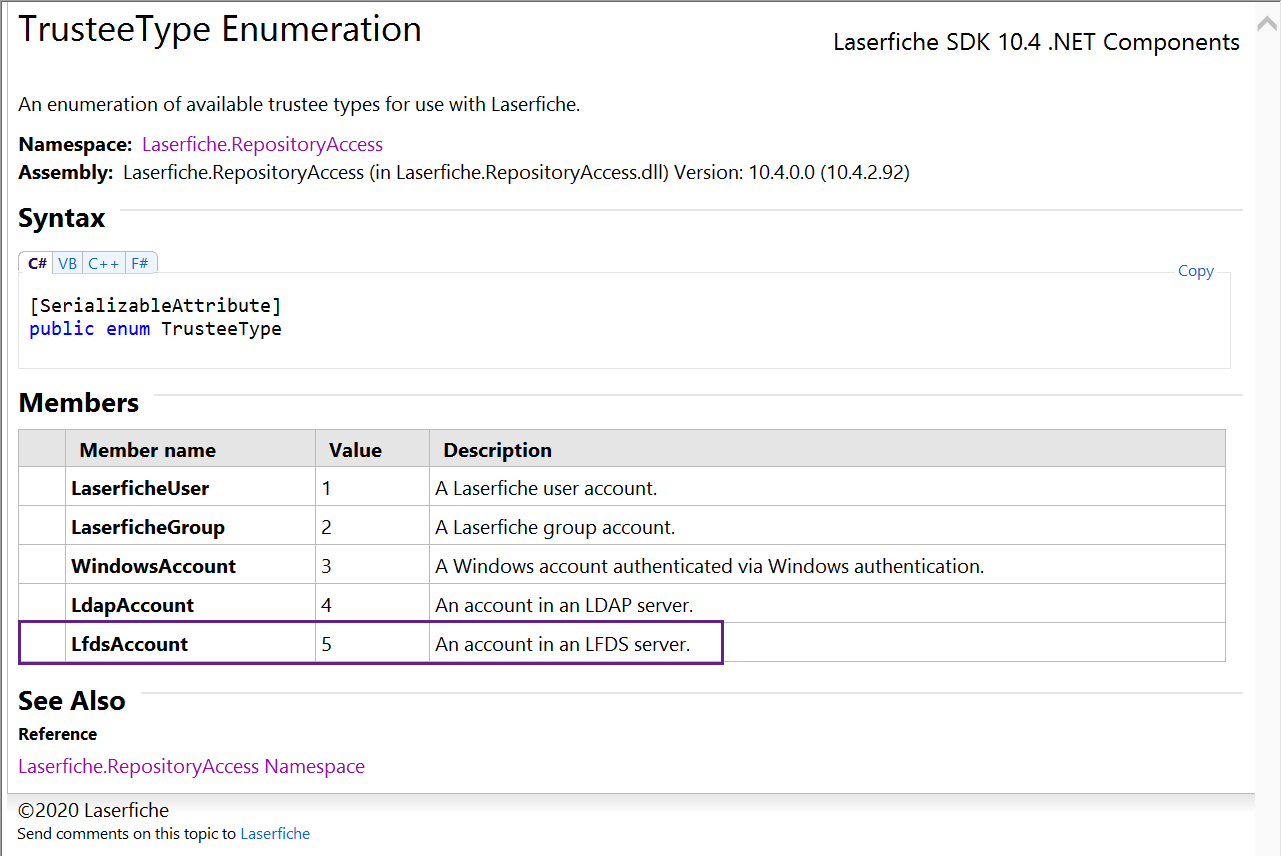
Task: Click the LfdsAccount member name
Action: tap(129, 644)
